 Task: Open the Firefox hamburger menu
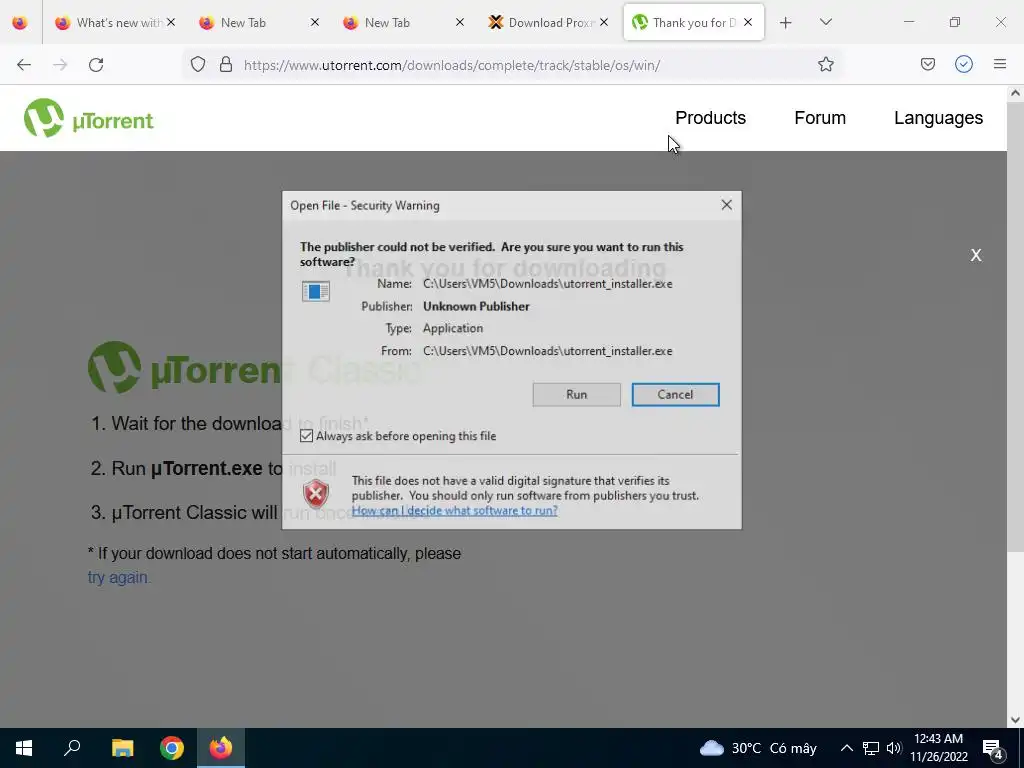pyautogui.click(x=1000, y=64)
